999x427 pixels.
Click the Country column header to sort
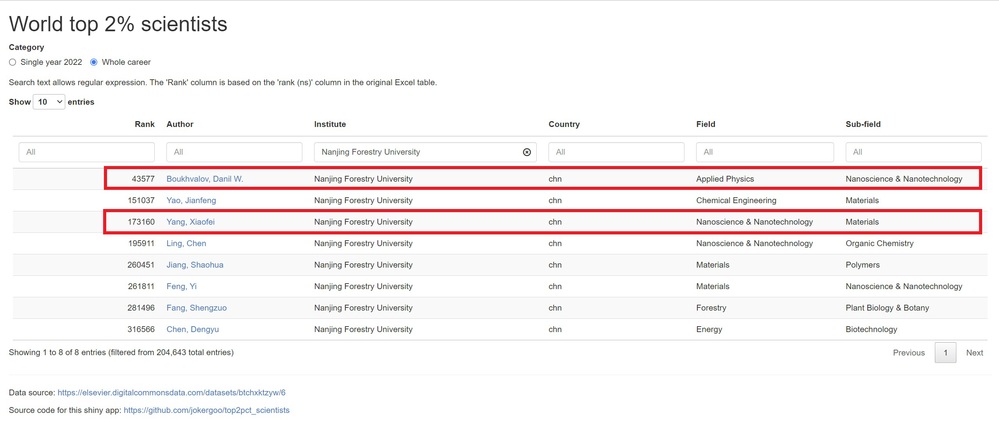564,124
